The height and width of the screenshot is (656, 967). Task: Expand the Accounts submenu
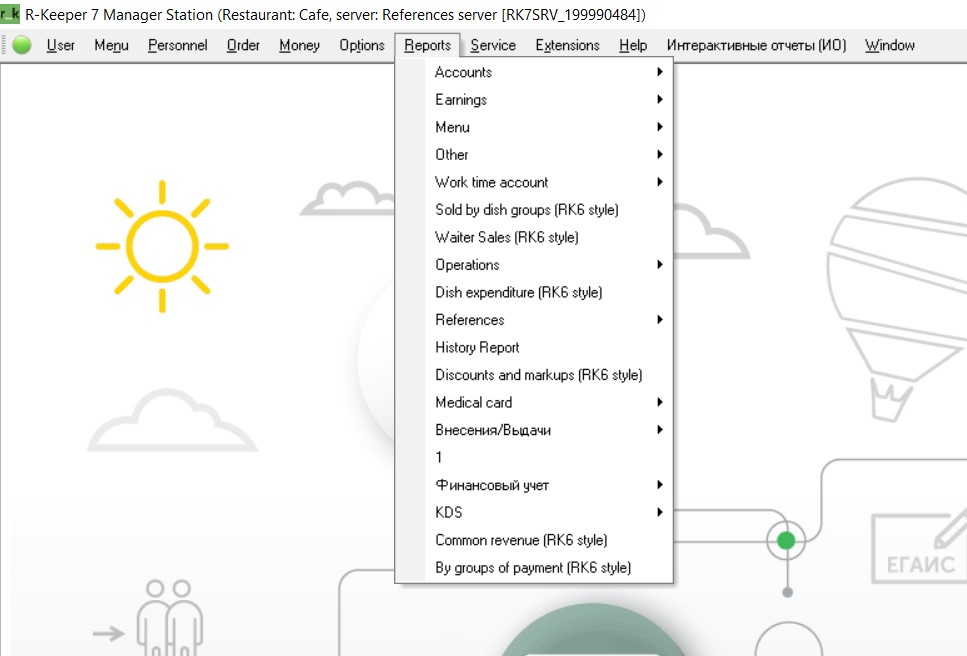coord(533,72)
